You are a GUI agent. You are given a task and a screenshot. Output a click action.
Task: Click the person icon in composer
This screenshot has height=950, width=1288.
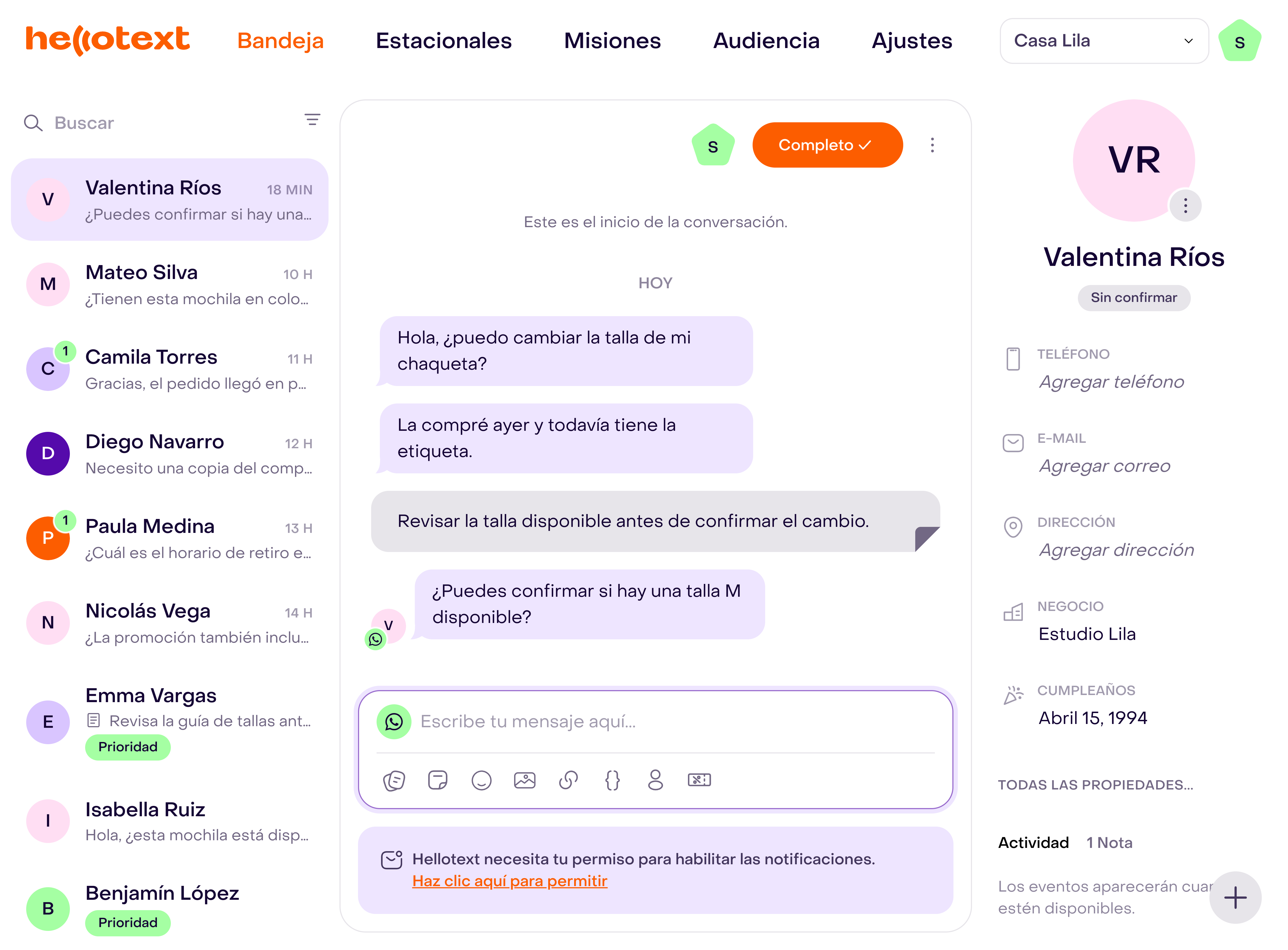coord(656,780)
